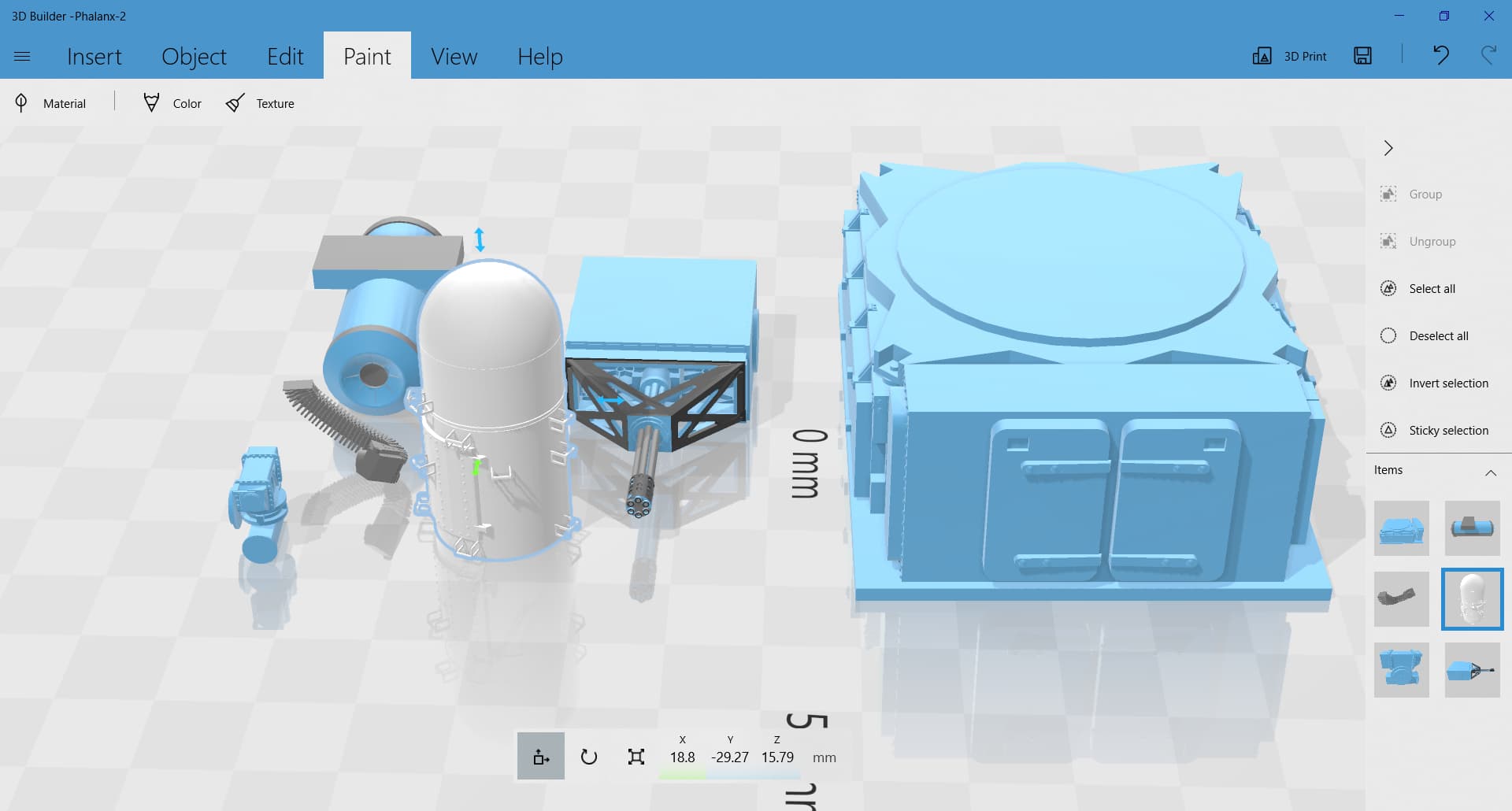Select the gray ammo belt item thumbnail

[1401, 599]
